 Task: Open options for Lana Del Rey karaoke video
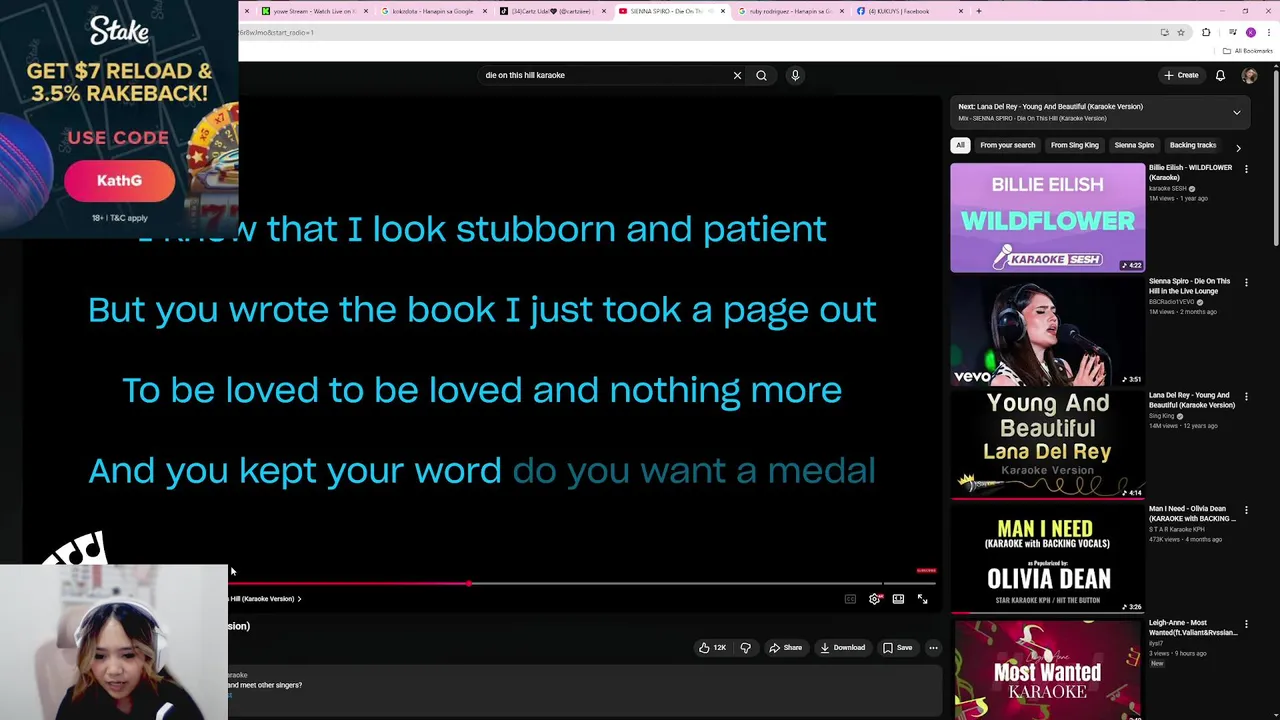click(x=1246, y=397)
